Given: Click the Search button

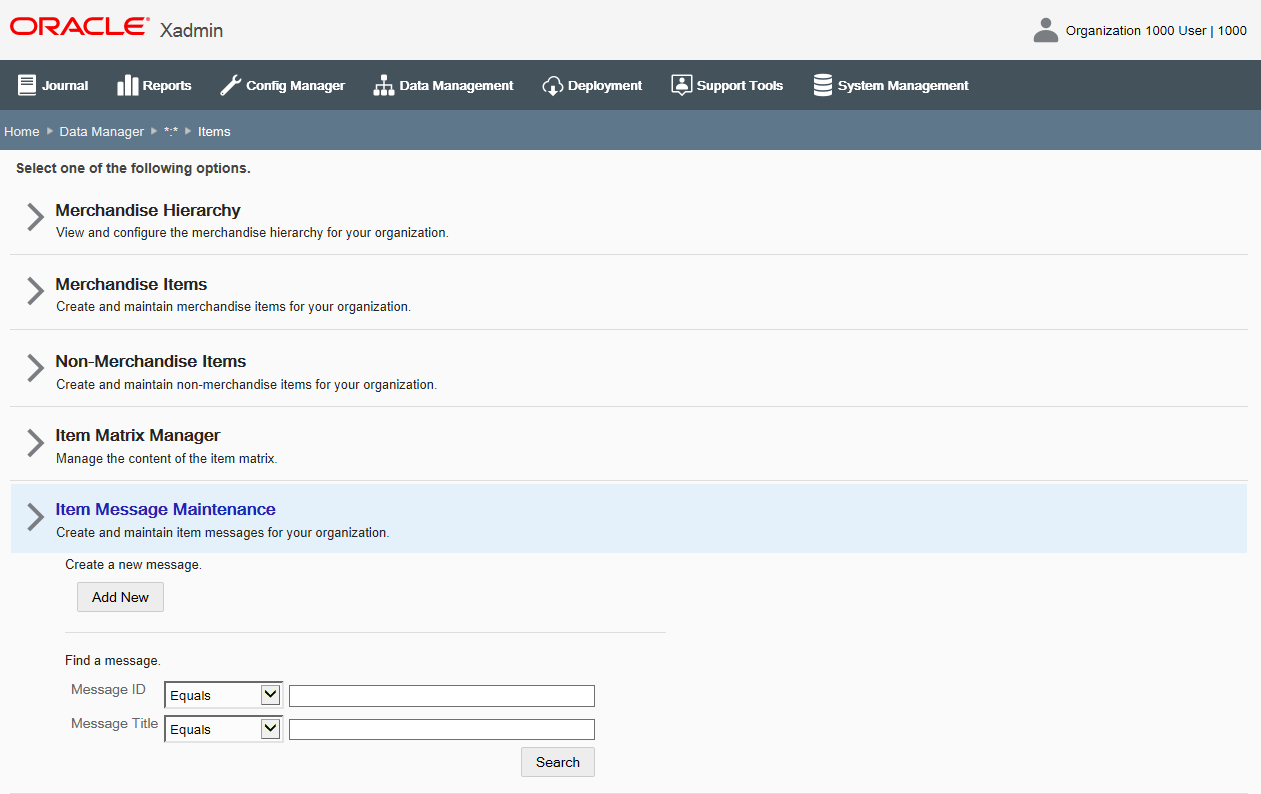Looking at the screenshot, I should pyautogui.click(x=558, y=762).
